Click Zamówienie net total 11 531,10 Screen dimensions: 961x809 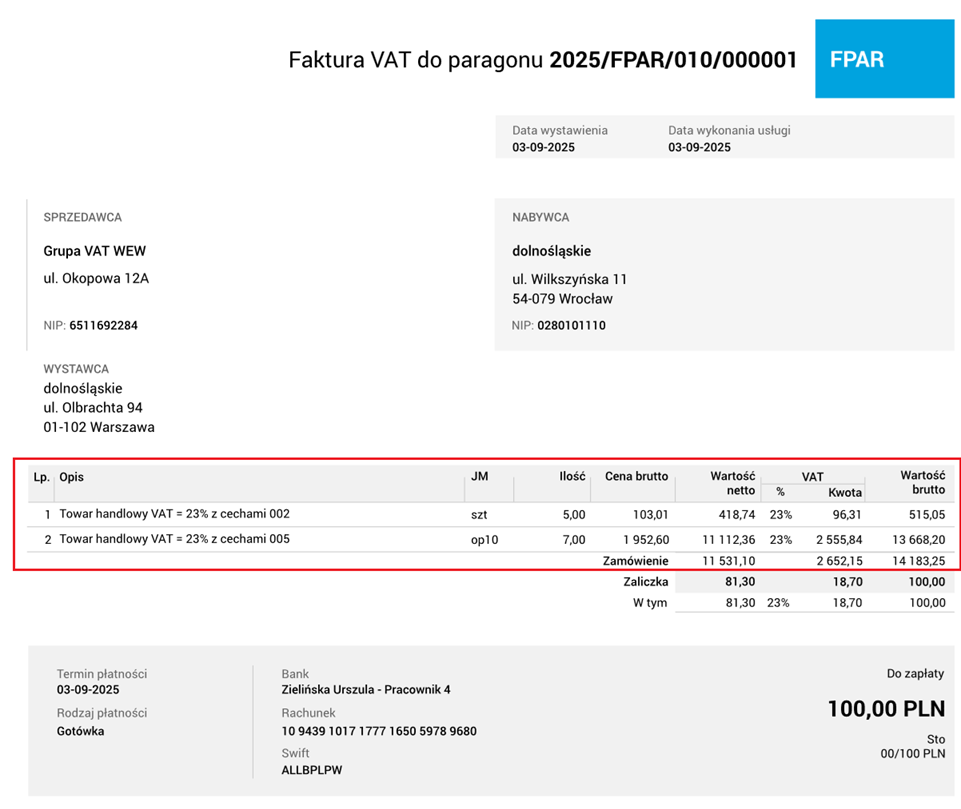(x=729, y=561)
